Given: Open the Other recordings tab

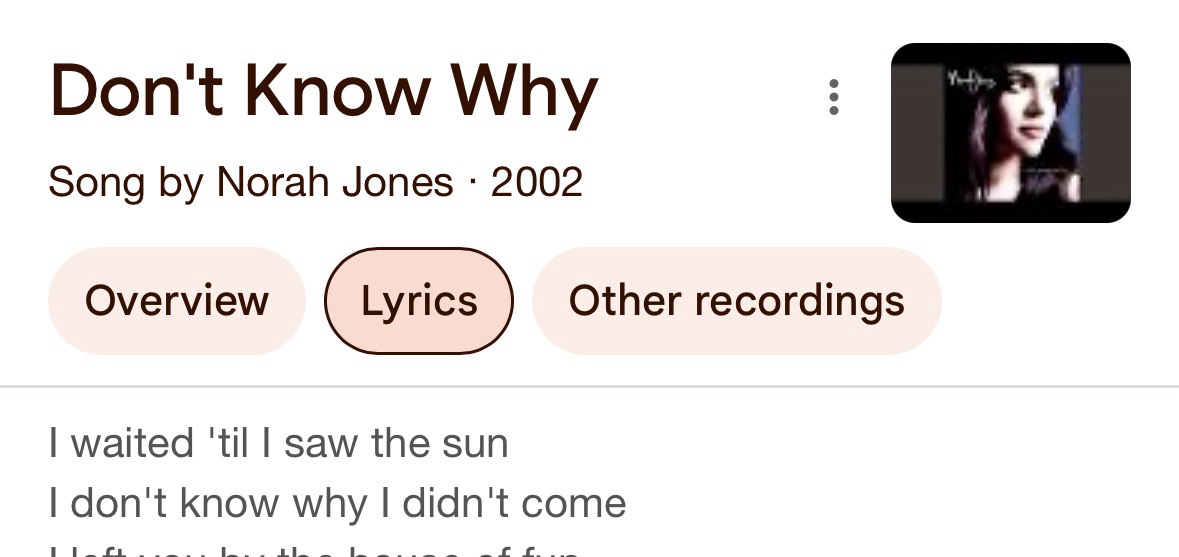Looking at the screenshot, I should point(736,301).
